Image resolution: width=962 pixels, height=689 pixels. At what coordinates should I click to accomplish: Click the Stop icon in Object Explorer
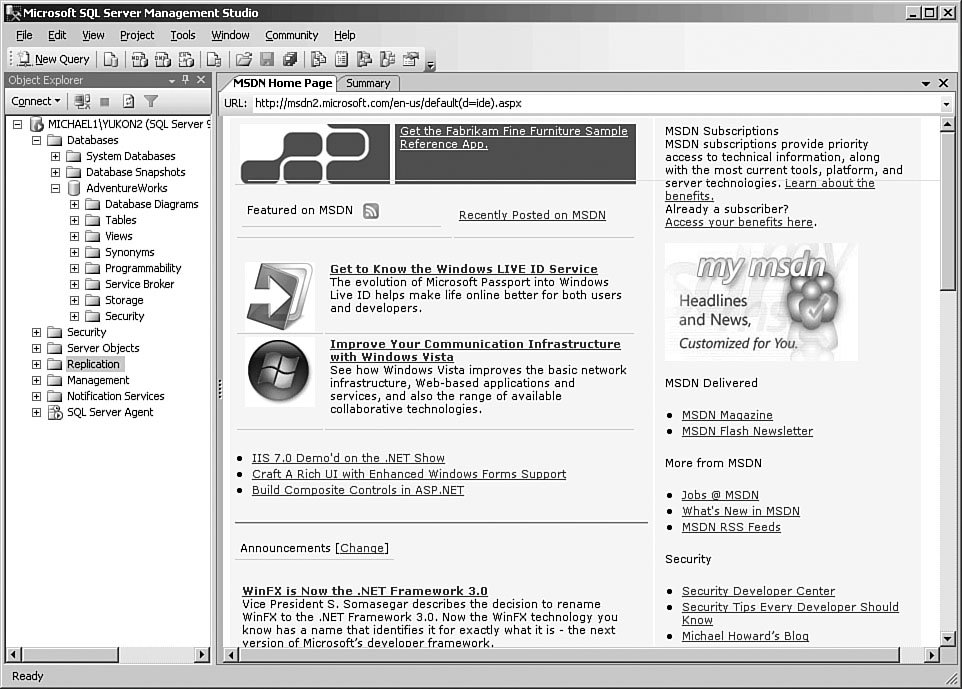pos(105,101)
